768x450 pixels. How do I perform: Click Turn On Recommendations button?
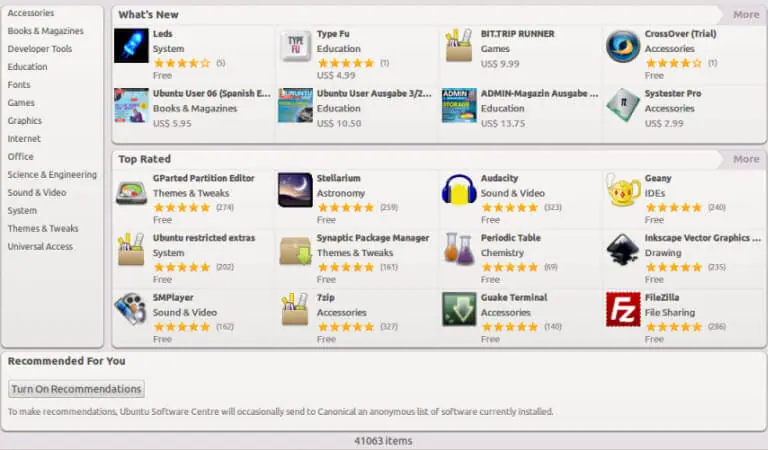click(76, 389)
